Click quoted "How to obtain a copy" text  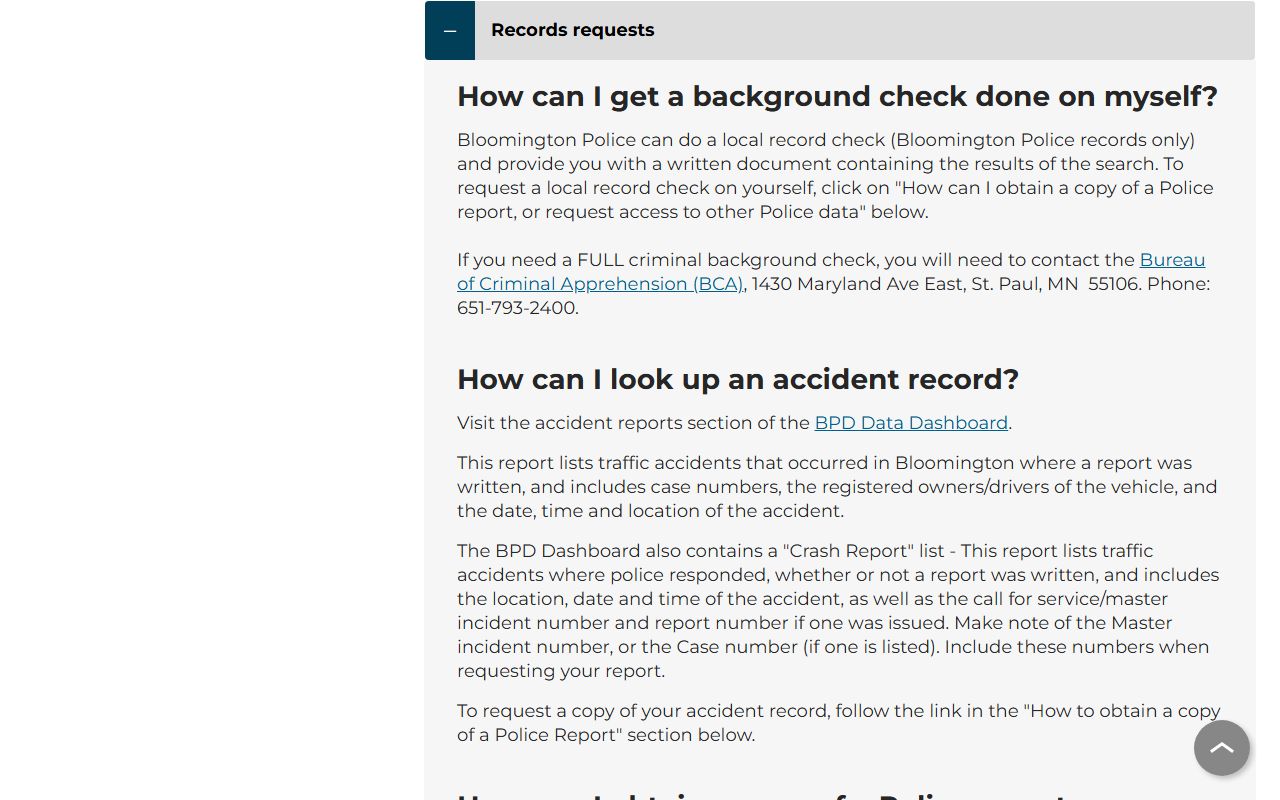1120,711
